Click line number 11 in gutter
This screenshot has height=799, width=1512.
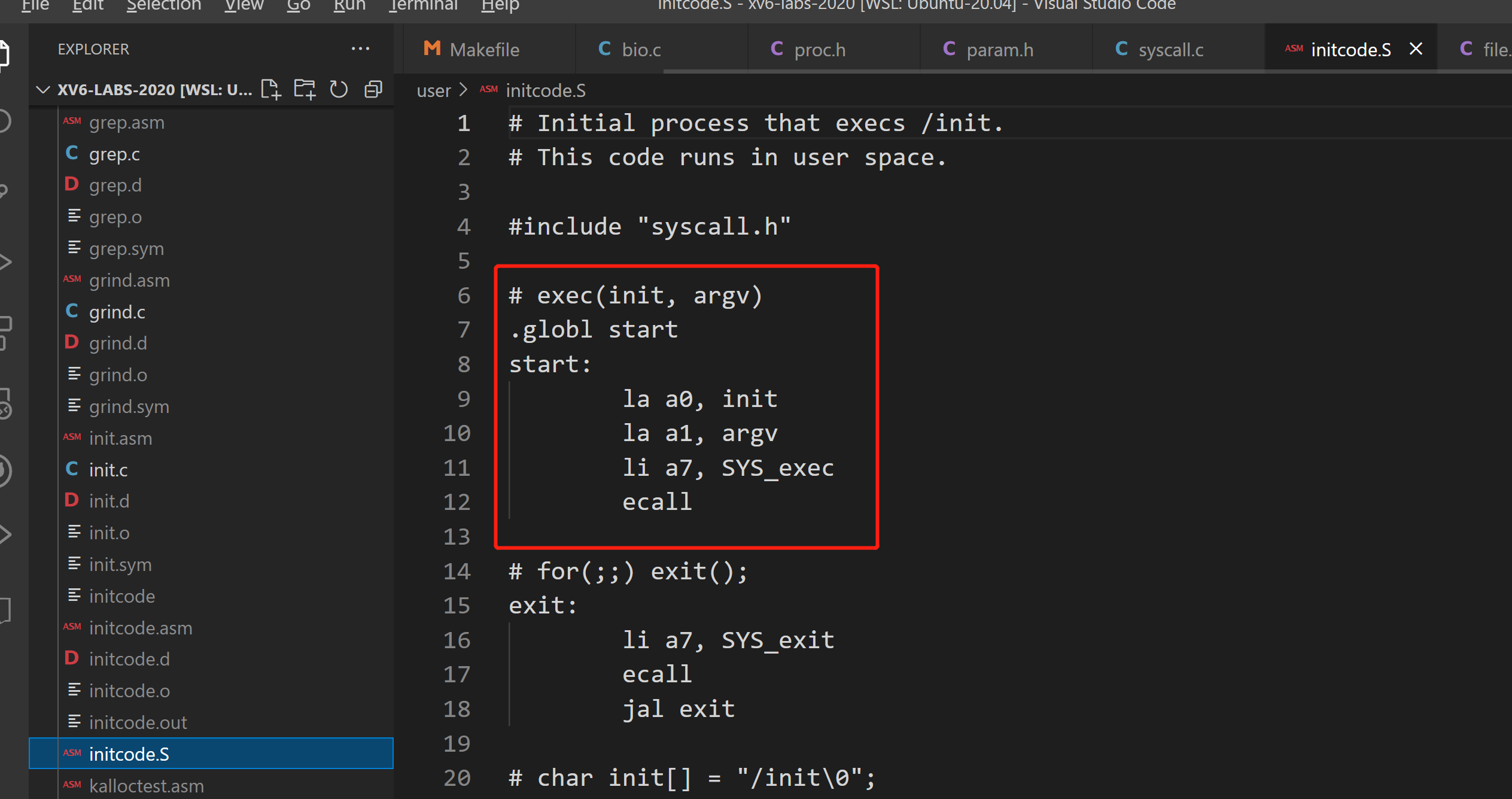pos(457,468)
